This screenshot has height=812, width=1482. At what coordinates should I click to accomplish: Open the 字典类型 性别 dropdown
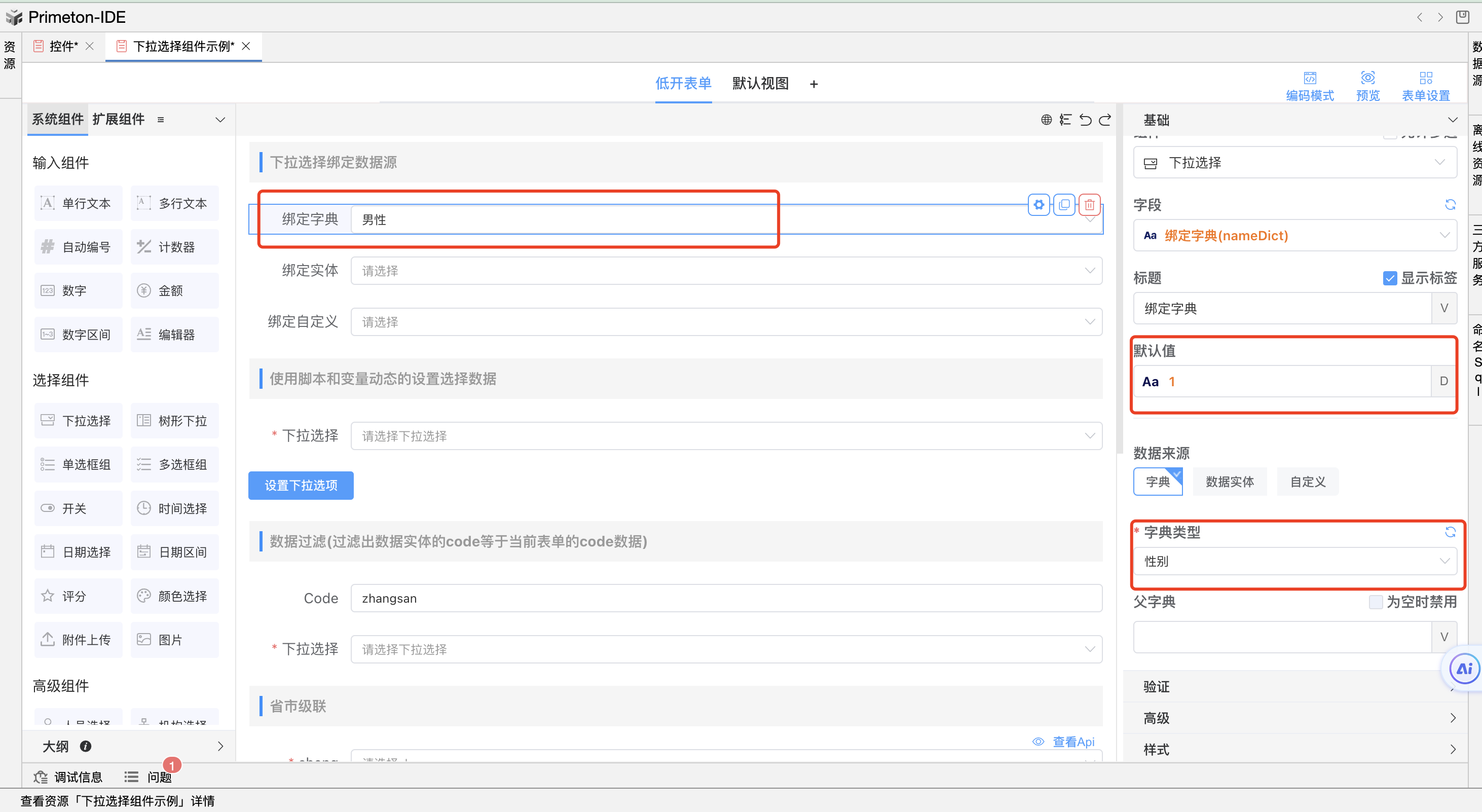1294,561
